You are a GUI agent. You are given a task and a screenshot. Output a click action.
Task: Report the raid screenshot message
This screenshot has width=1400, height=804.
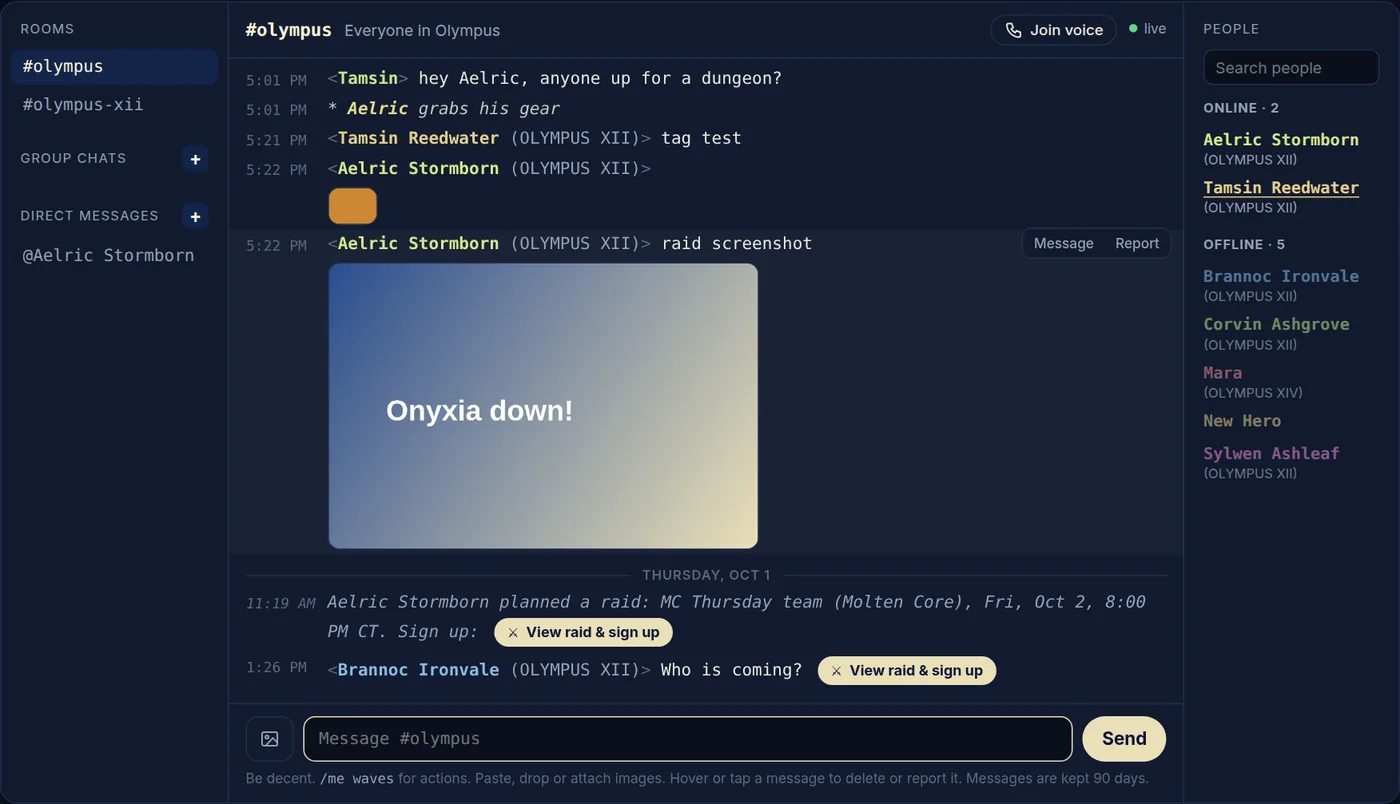(1137, 243)
